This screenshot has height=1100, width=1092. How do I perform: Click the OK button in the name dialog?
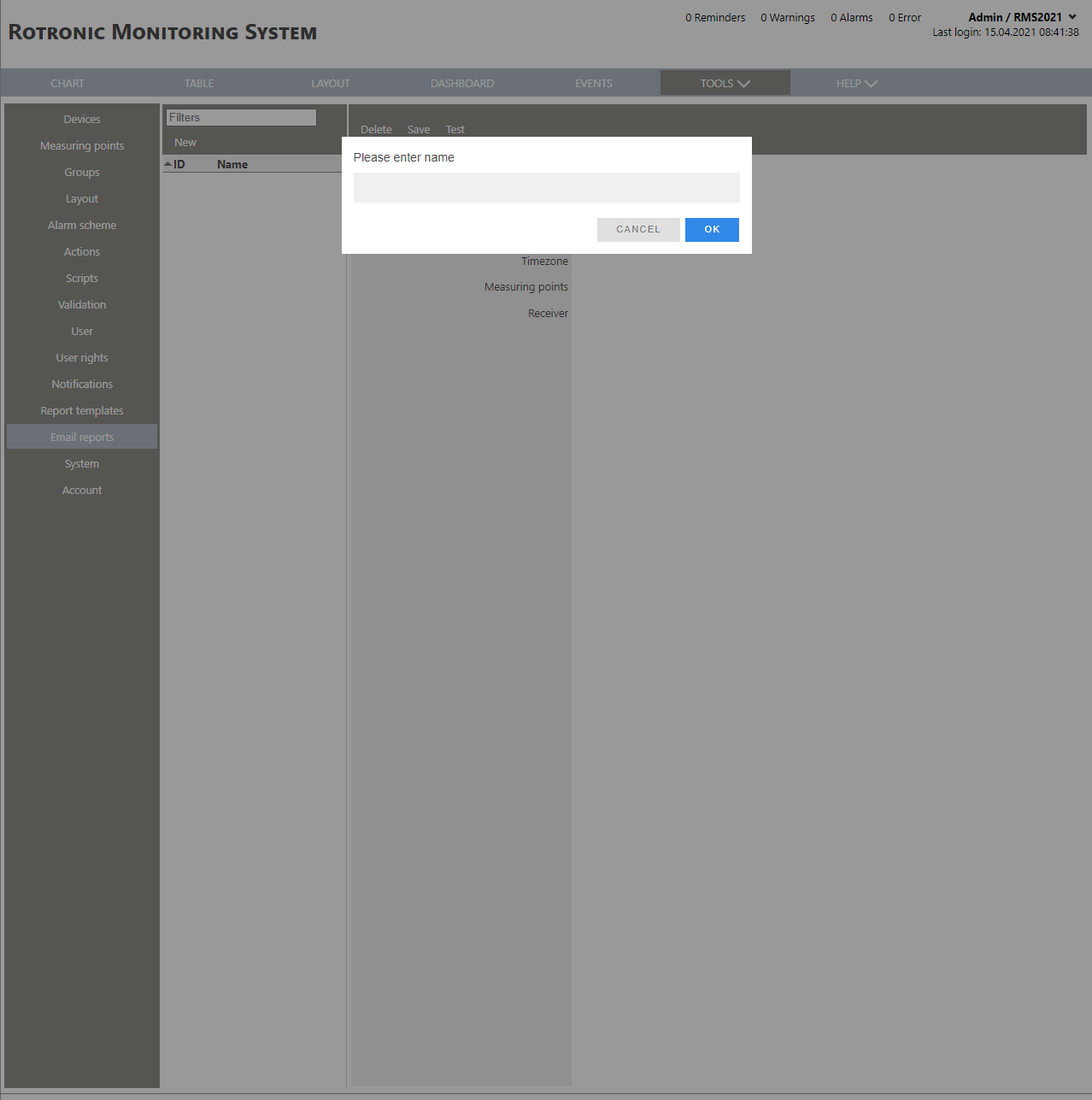point(712,229)
